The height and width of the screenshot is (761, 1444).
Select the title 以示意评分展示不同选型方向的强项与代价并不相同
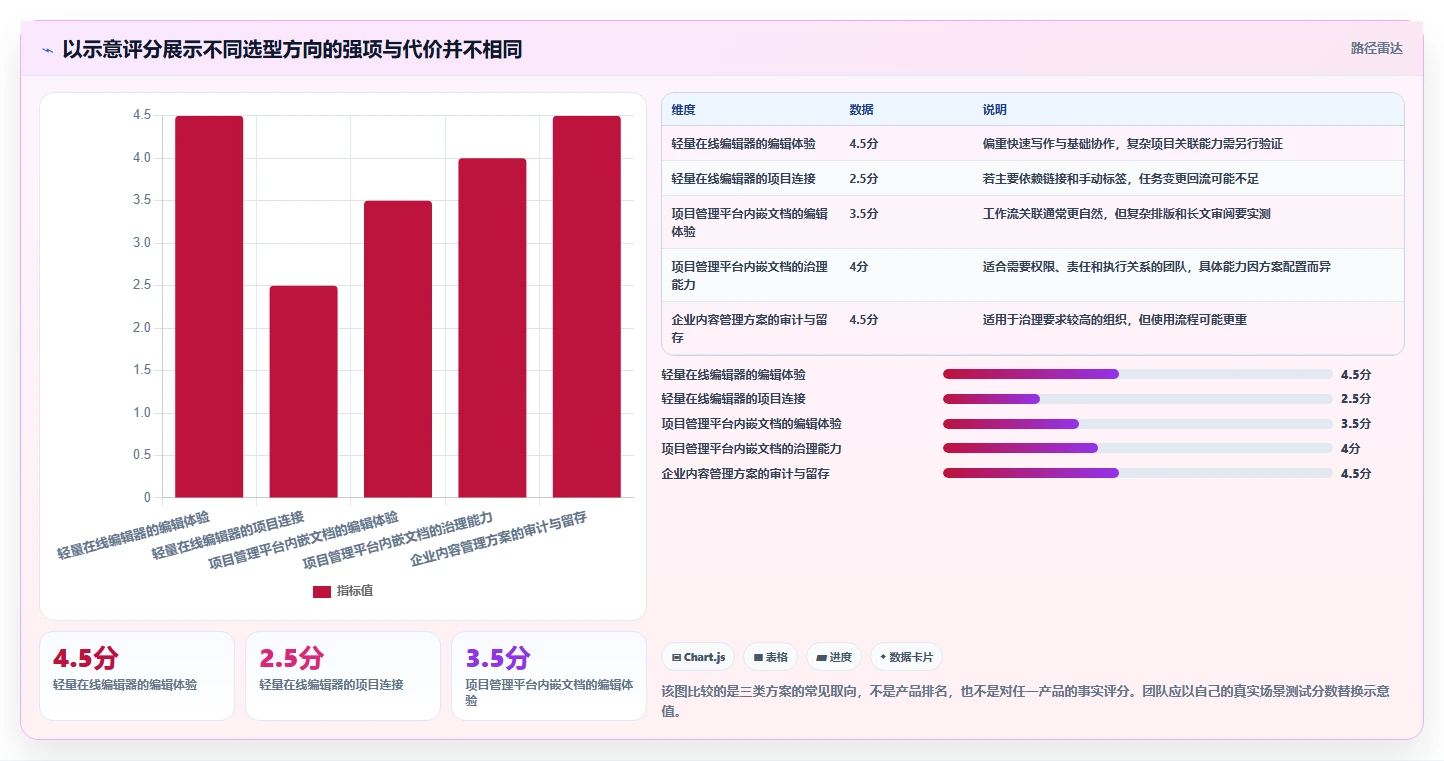tap(292, 49)
